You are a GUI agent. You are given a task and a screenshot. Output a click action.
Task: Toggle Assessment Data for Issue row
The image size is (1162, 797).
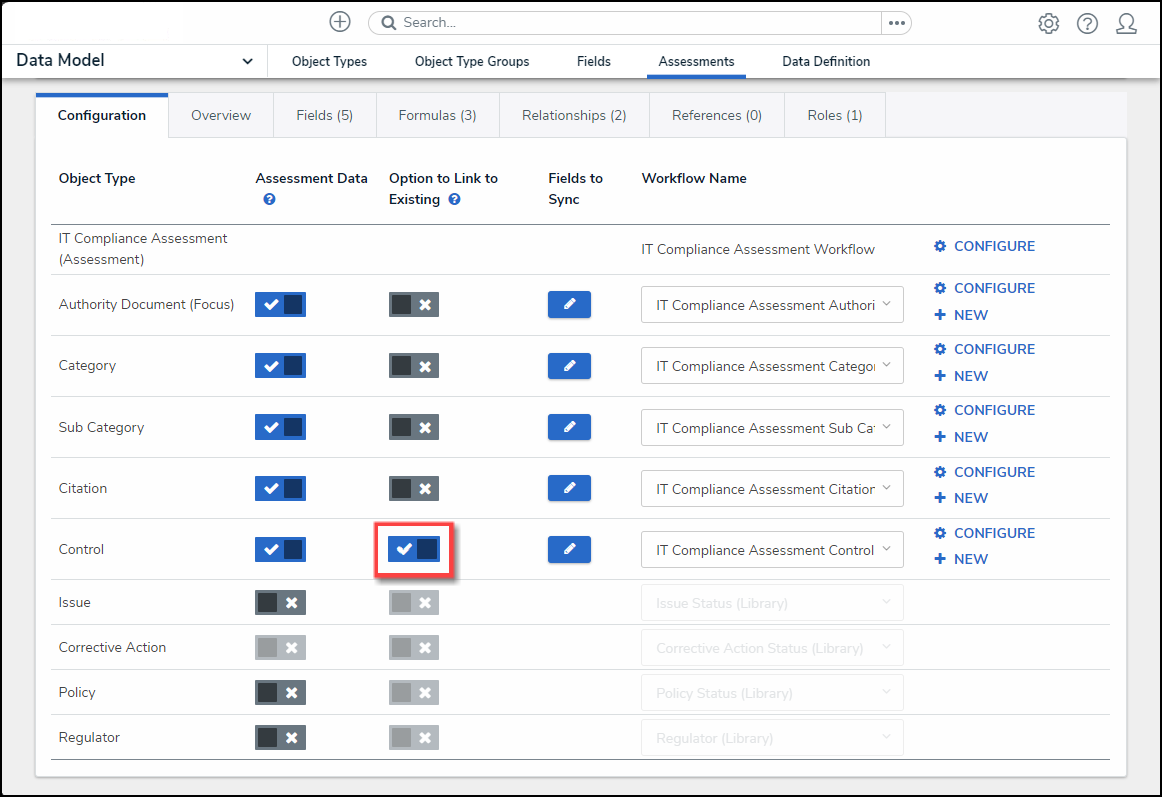pyautogui.click(x=280, y=603)
